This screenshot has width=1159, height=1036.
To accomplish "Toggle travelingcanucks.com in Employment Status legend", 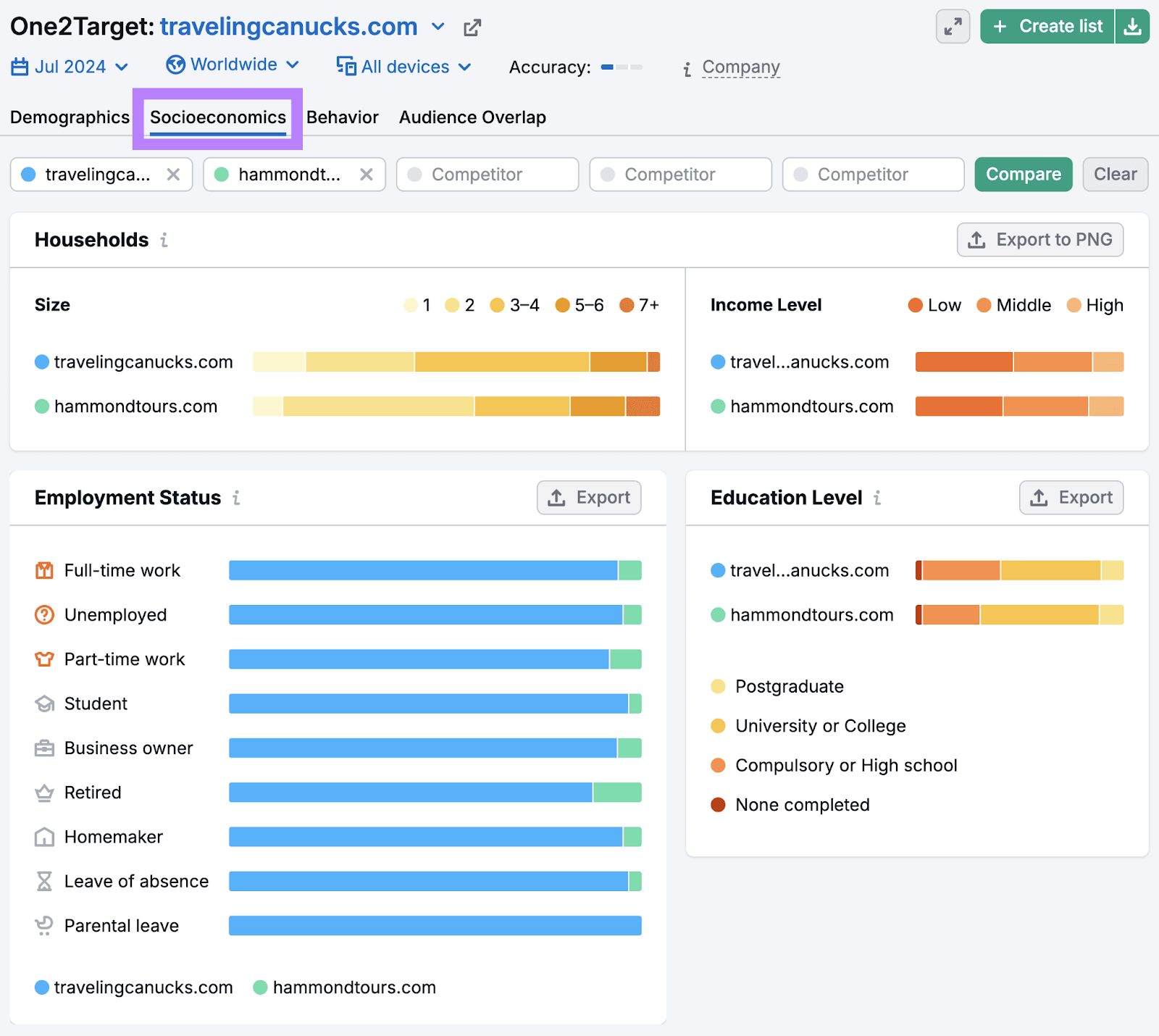I will click(134, 987).
